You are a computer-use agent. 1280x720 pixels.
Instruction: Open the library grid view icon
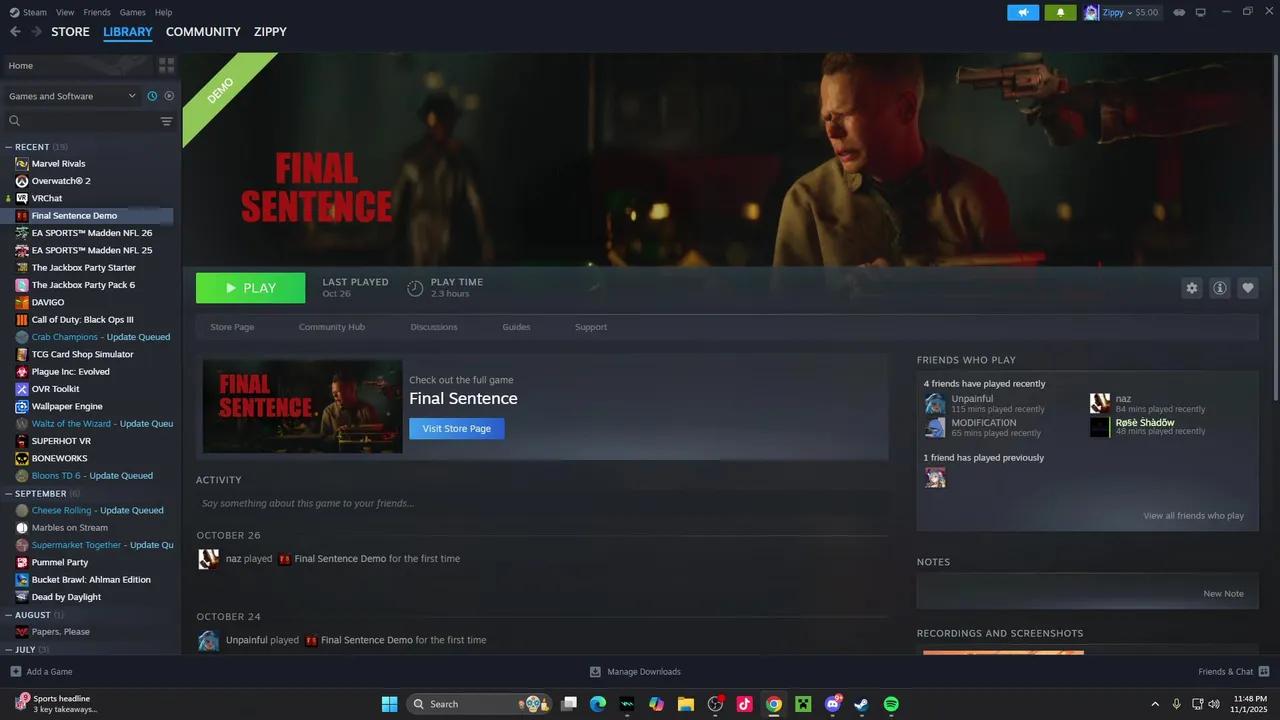click(x=166, y=64)
